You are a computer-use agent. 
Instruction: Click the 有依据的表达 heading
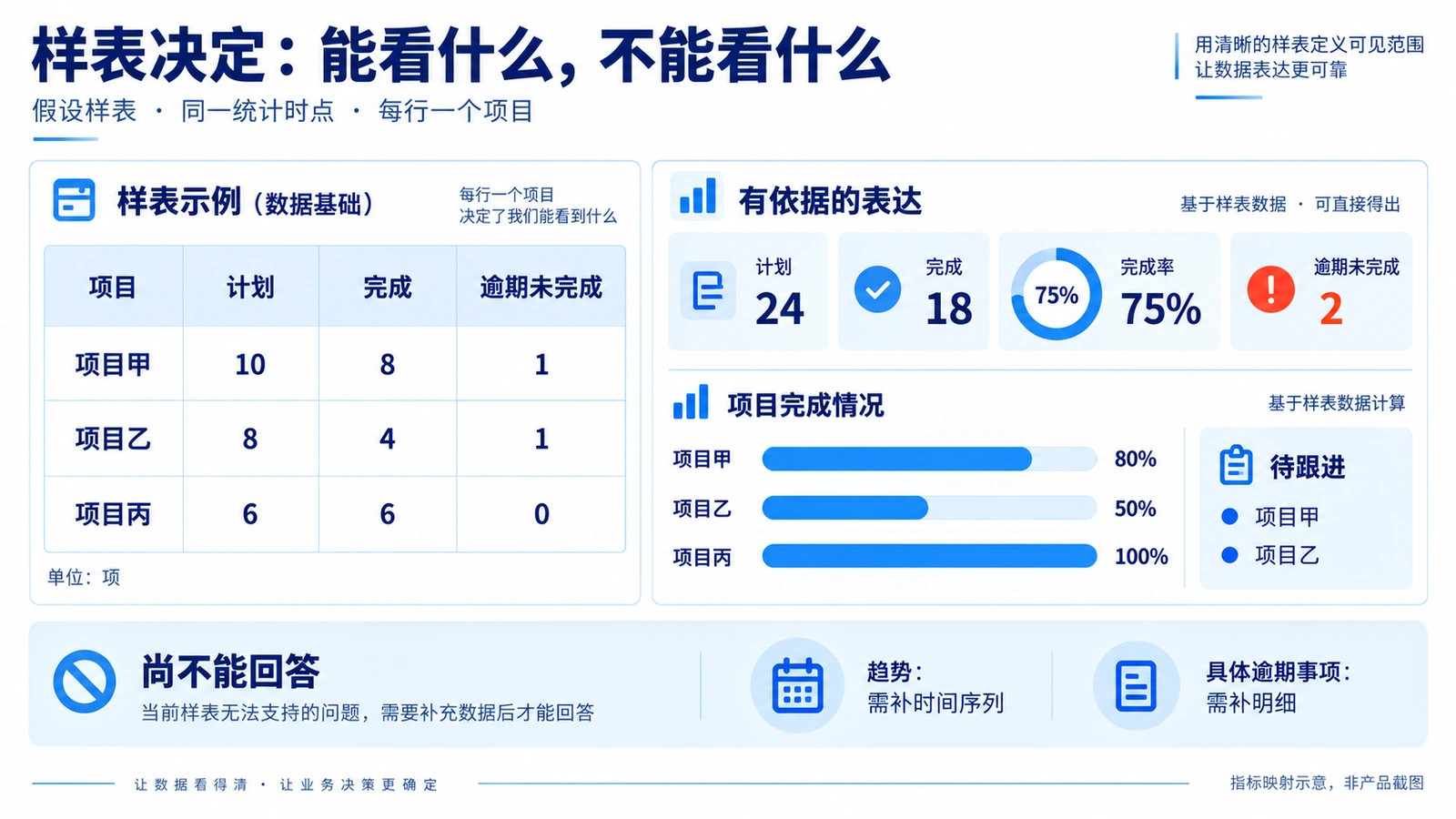click(x=830, y=201)
